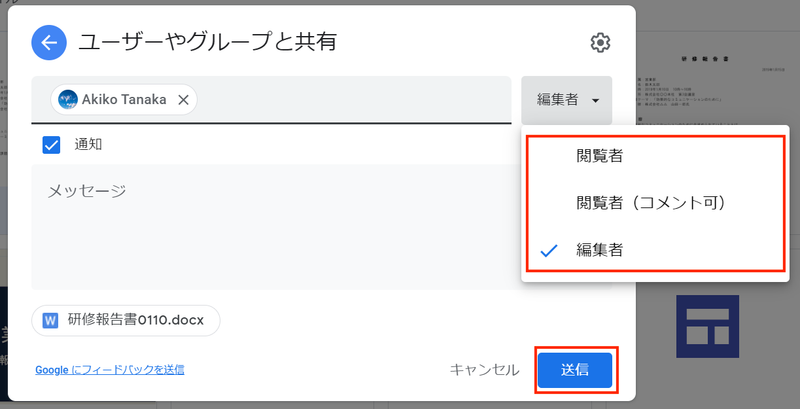Open the 編集者 role dropdown
Screen dimensions: 800x409
pos(566,100)
